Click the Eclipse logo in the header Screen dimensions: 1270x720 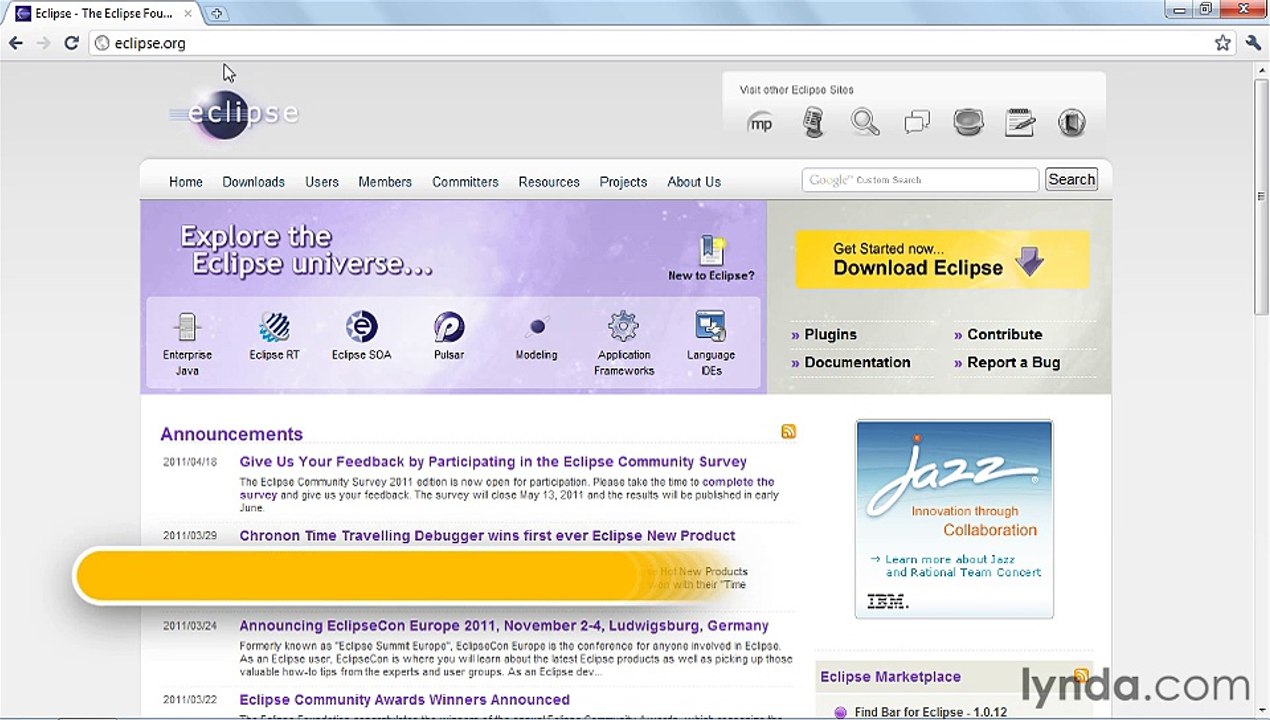pyautogui.click(x=235, y=113)
